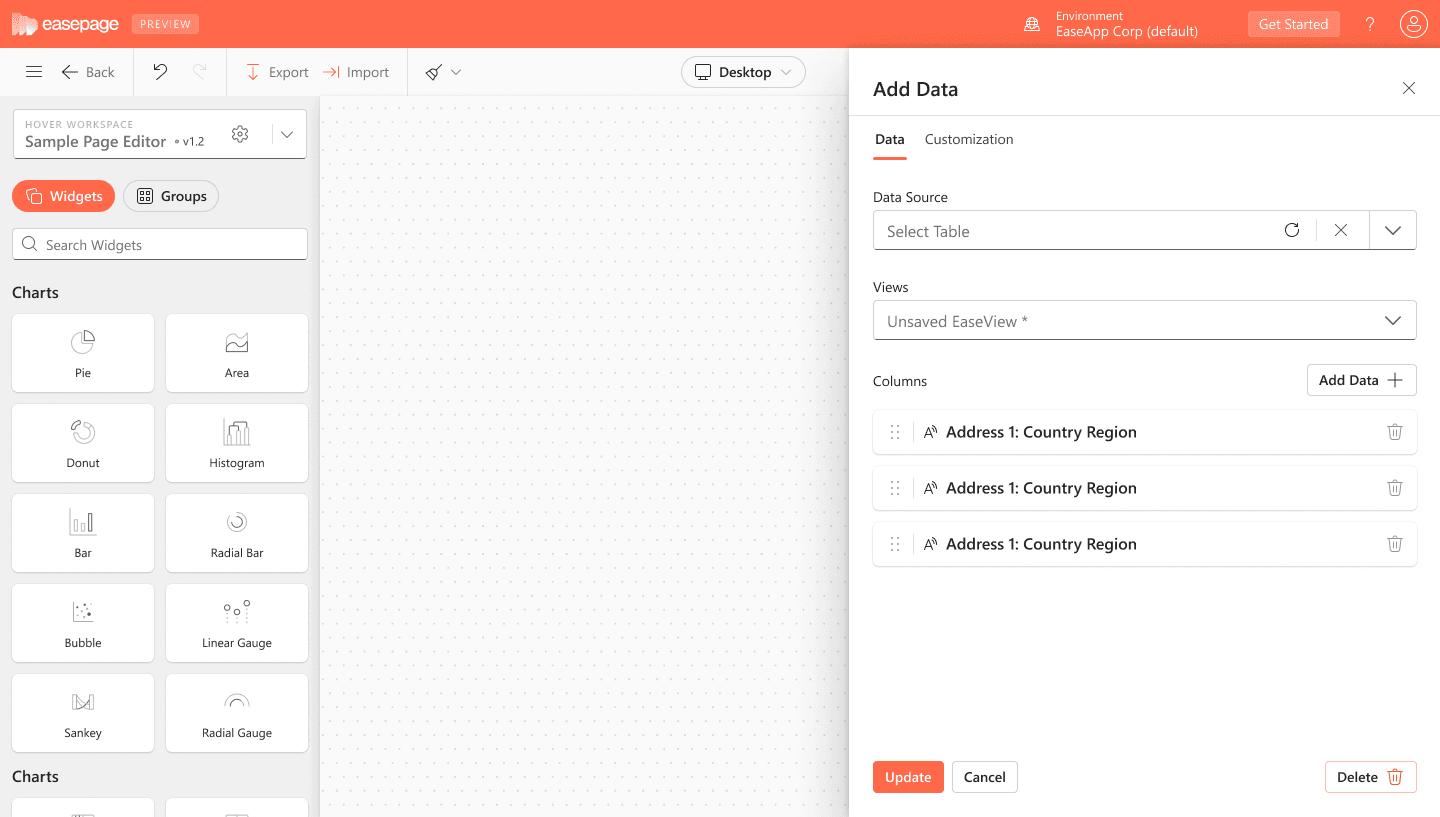
Task: Export the page
Action: (277, 72)
